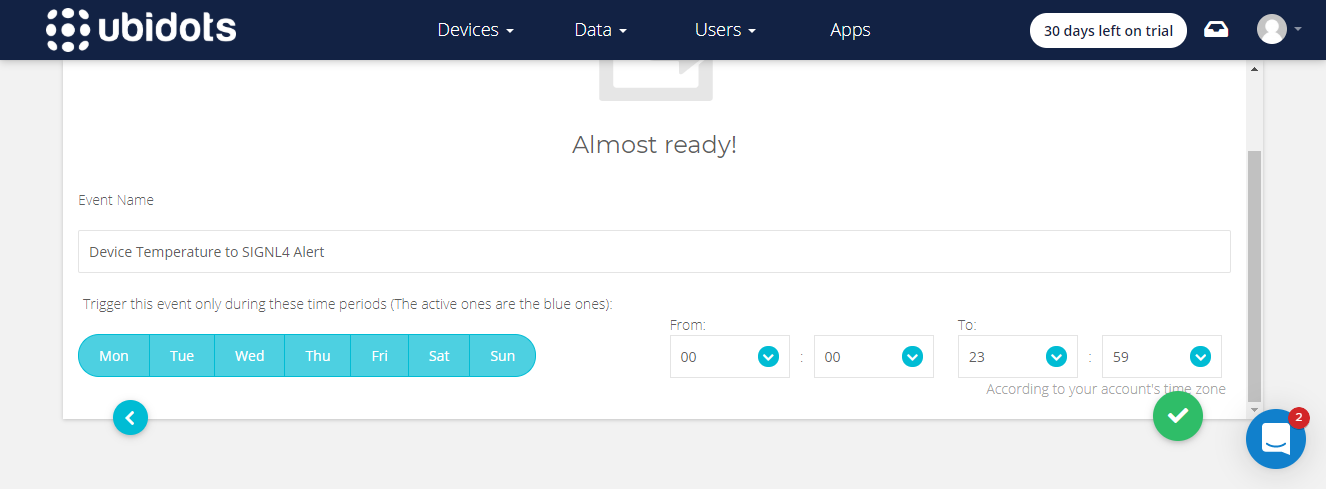Open the user avatar menu

1279,29
